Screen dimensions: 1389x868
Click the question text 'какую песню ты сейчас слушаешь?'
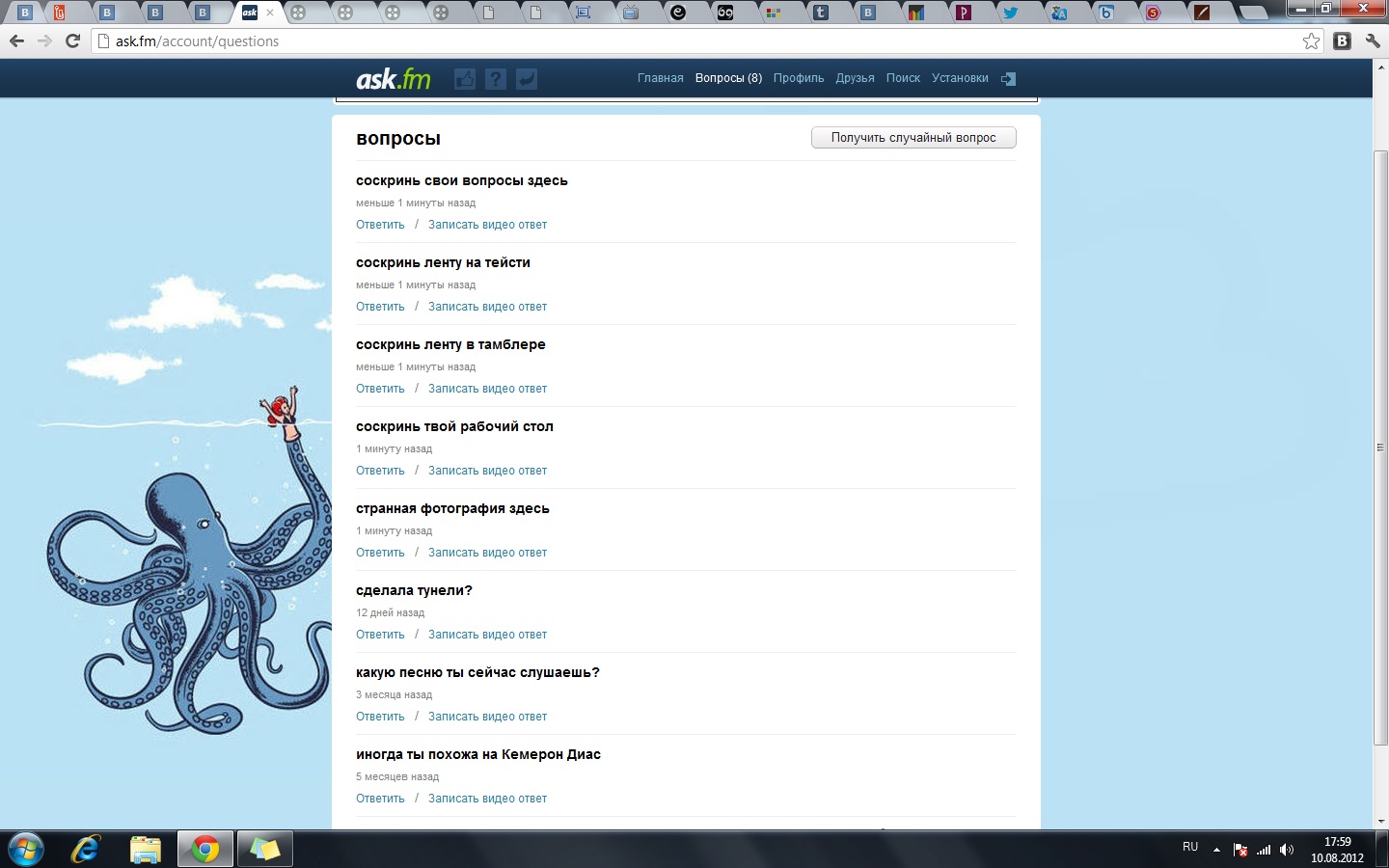[477, 672]
